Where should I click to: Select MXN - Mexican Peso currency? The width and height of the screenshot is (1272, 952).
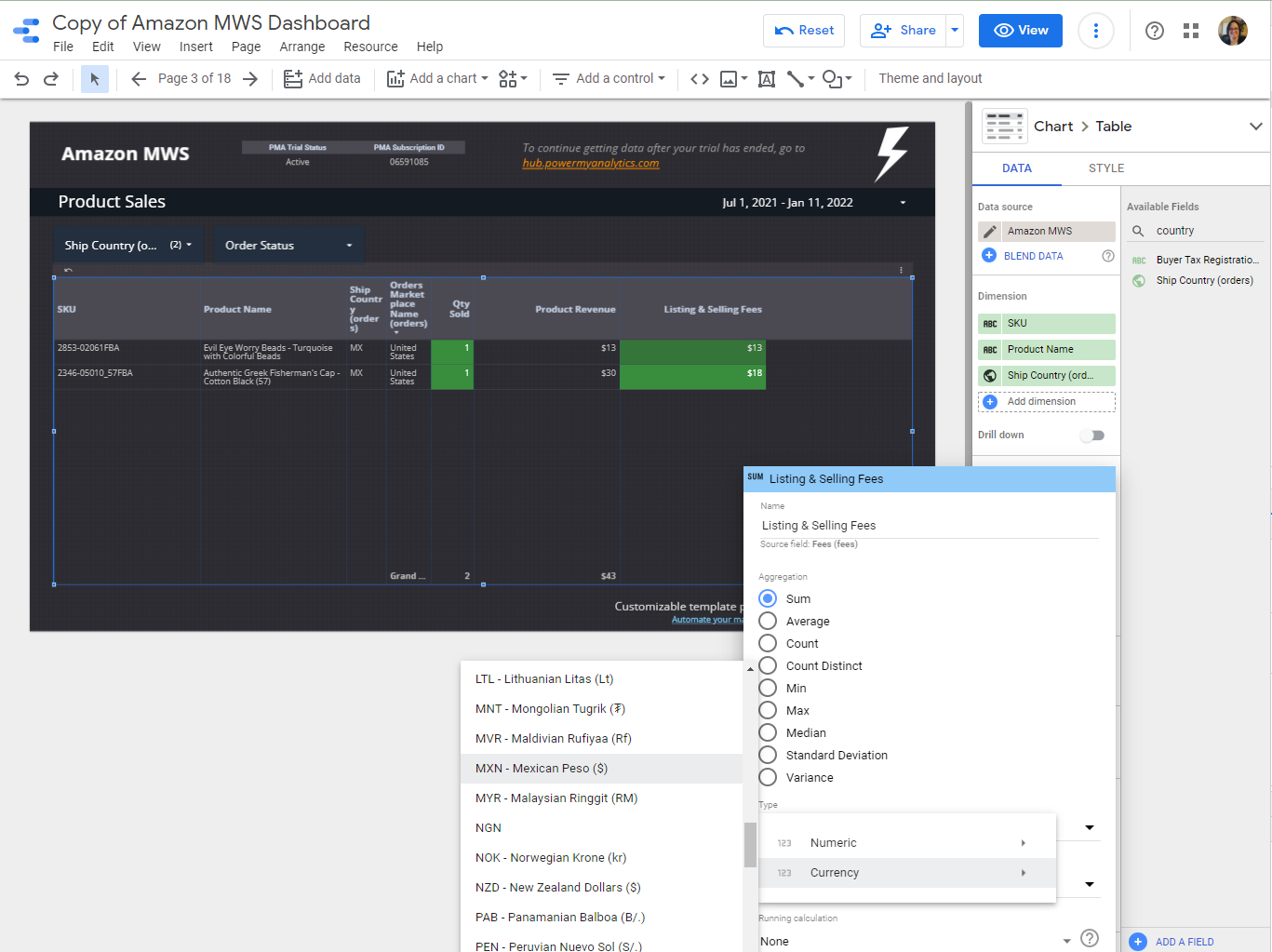pyautogui.click(x=542, y=769)
